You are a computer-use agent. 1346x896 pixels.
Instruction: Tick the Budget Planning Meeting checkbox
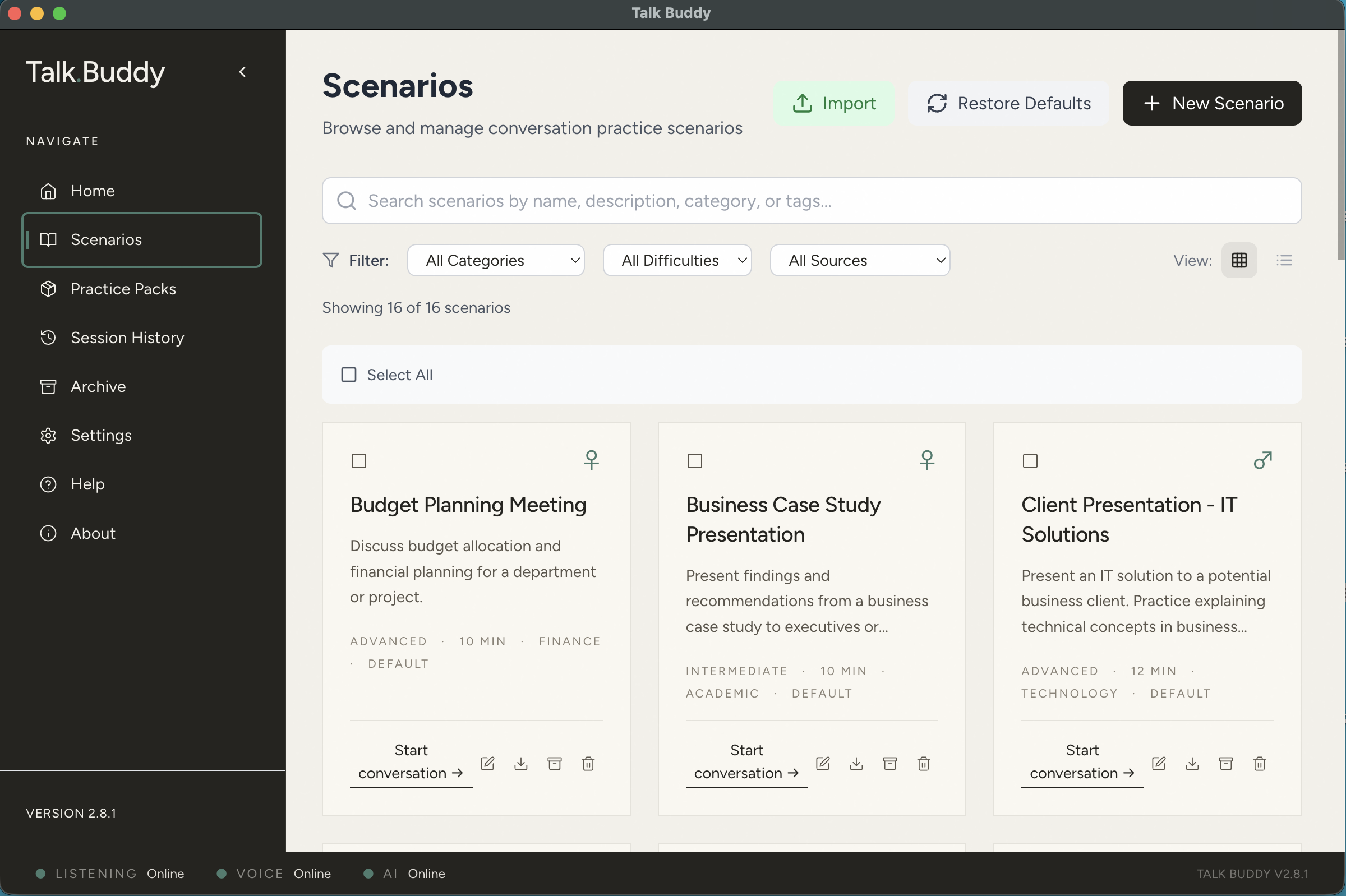click(x=359, y=461)
